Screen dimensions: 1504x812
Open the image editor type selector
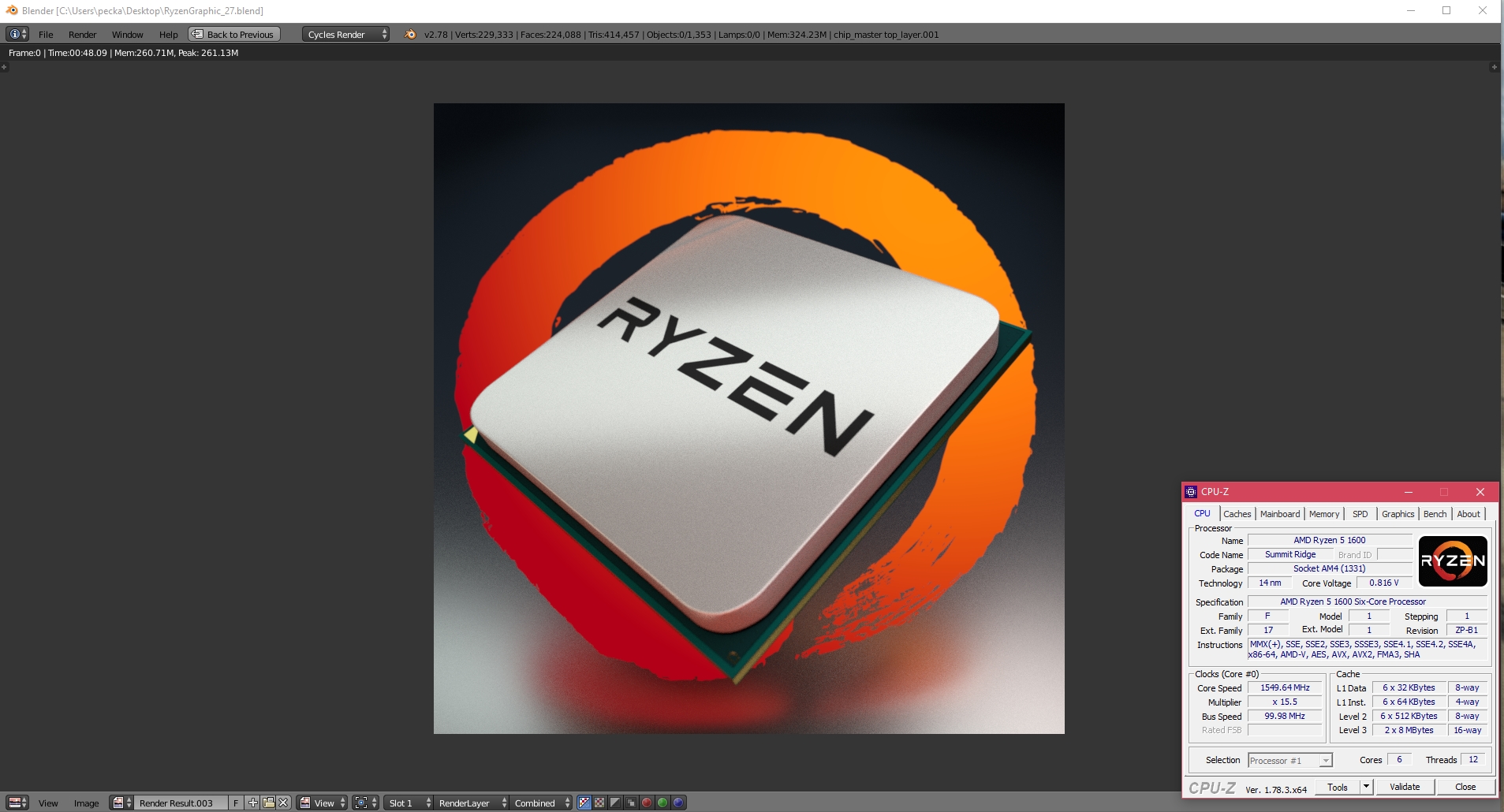17,803
